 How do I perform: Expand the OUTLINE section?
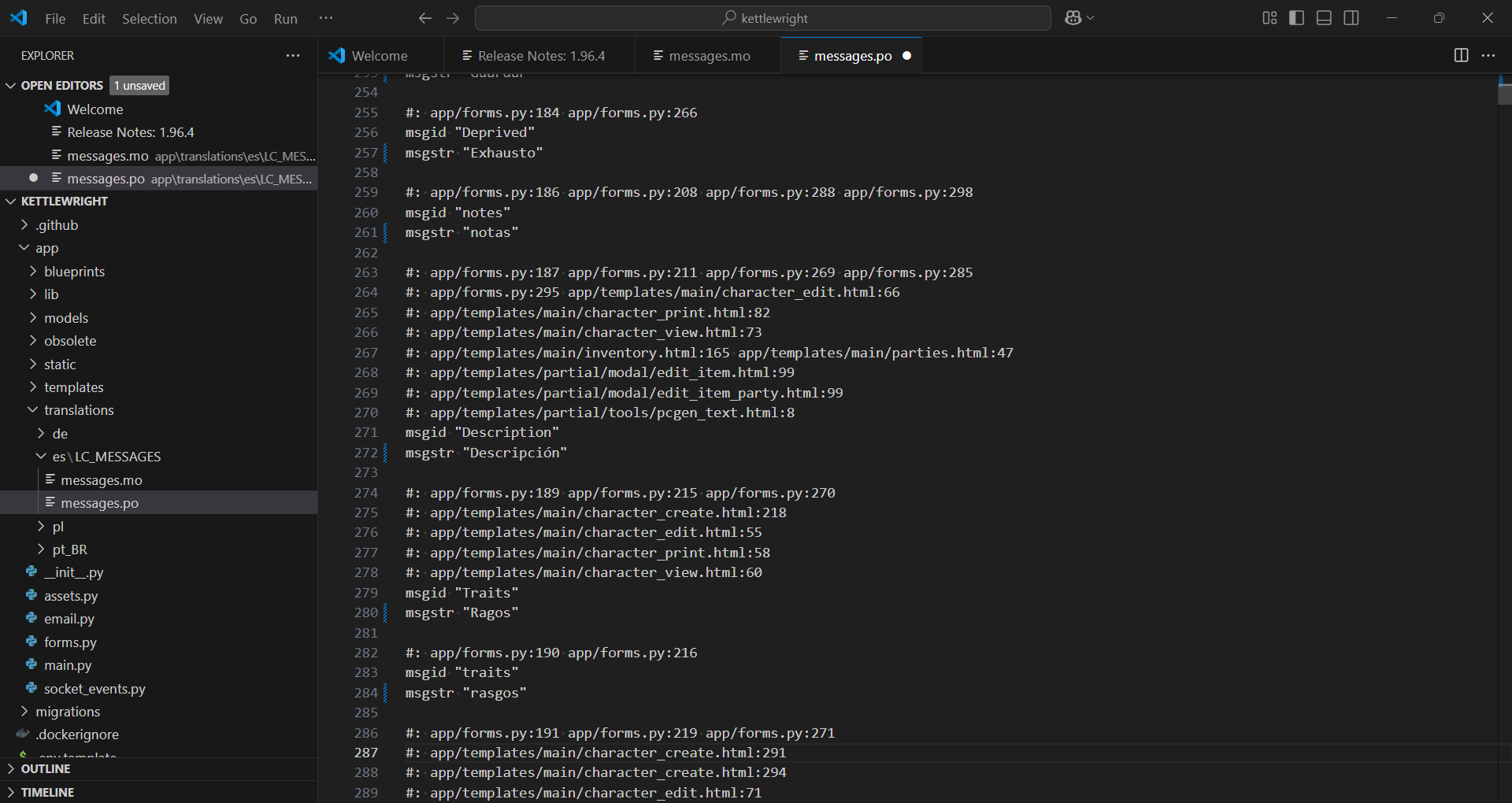[46, 769]
